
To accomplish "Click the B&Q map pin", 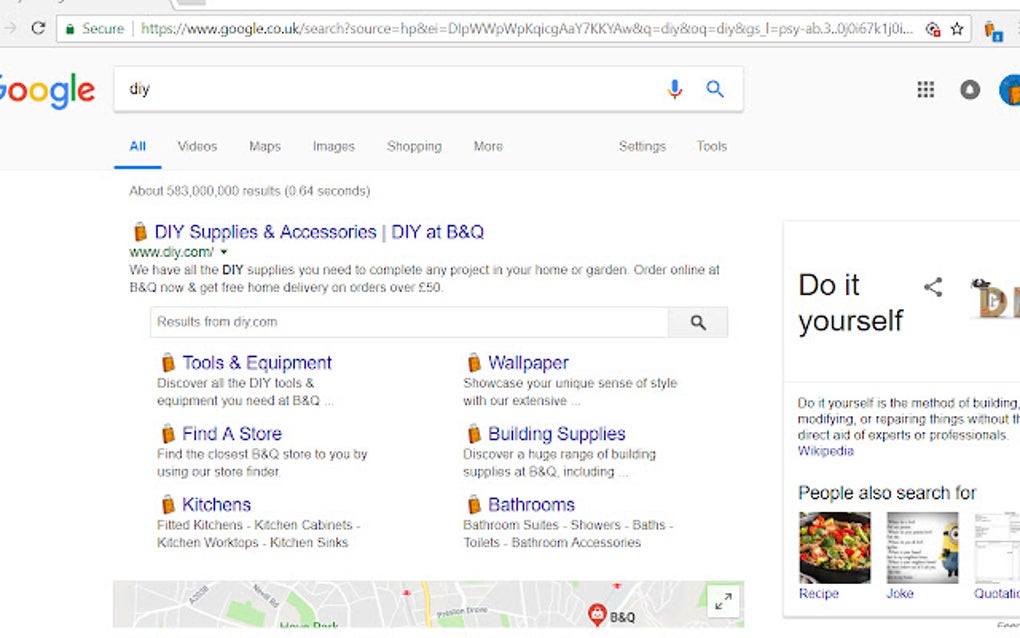I will 597,613.
